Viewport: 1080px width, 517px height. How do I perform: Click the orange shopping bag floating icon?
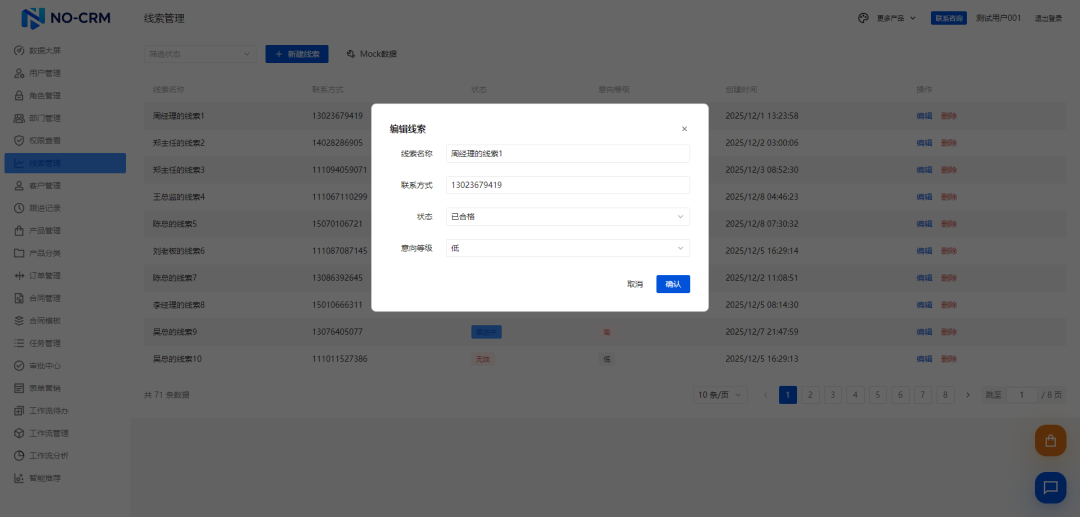coord(1050,441)
